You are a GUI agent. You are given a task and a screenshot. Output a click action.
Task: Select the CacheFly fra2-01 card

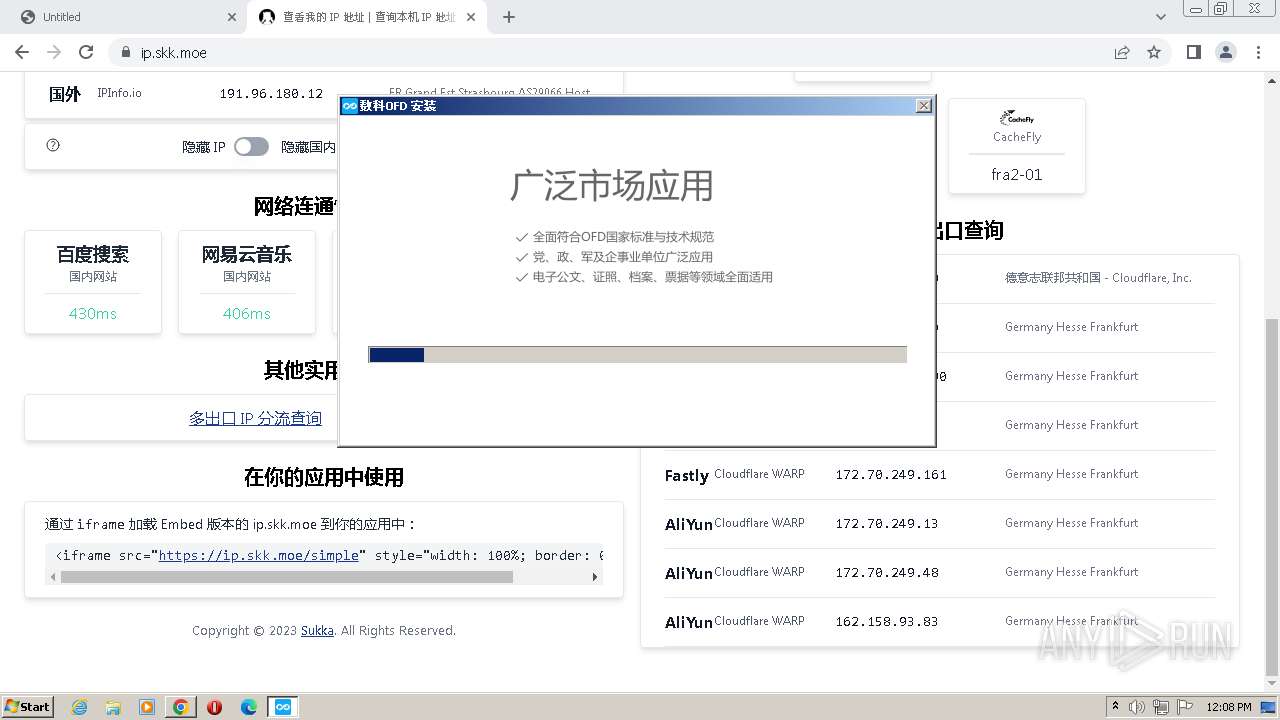pyautogui.click(x=1017, y=146)
